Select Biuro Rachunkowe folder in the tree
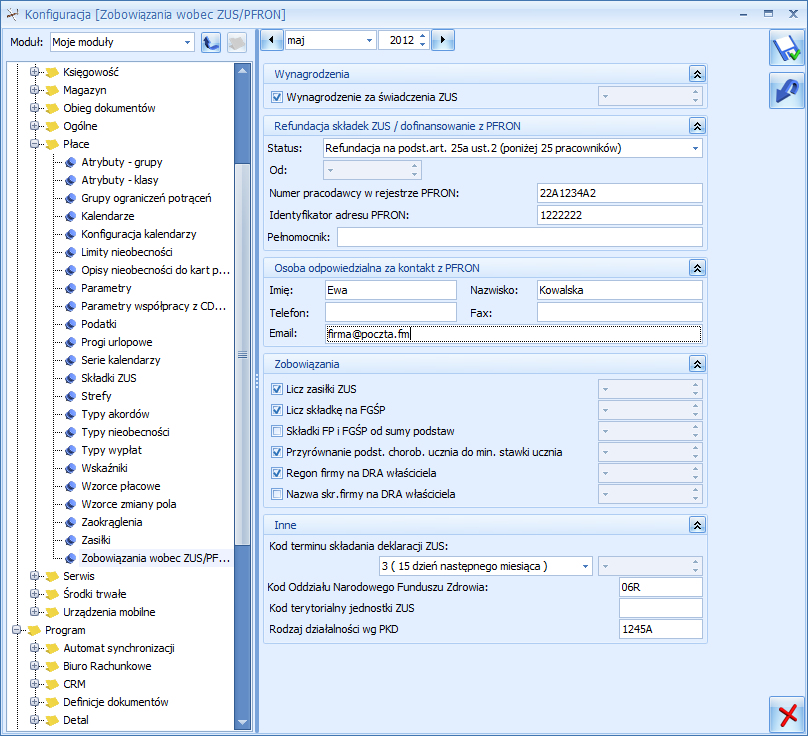This screenshot has width=808, height=736. [107, 666]
